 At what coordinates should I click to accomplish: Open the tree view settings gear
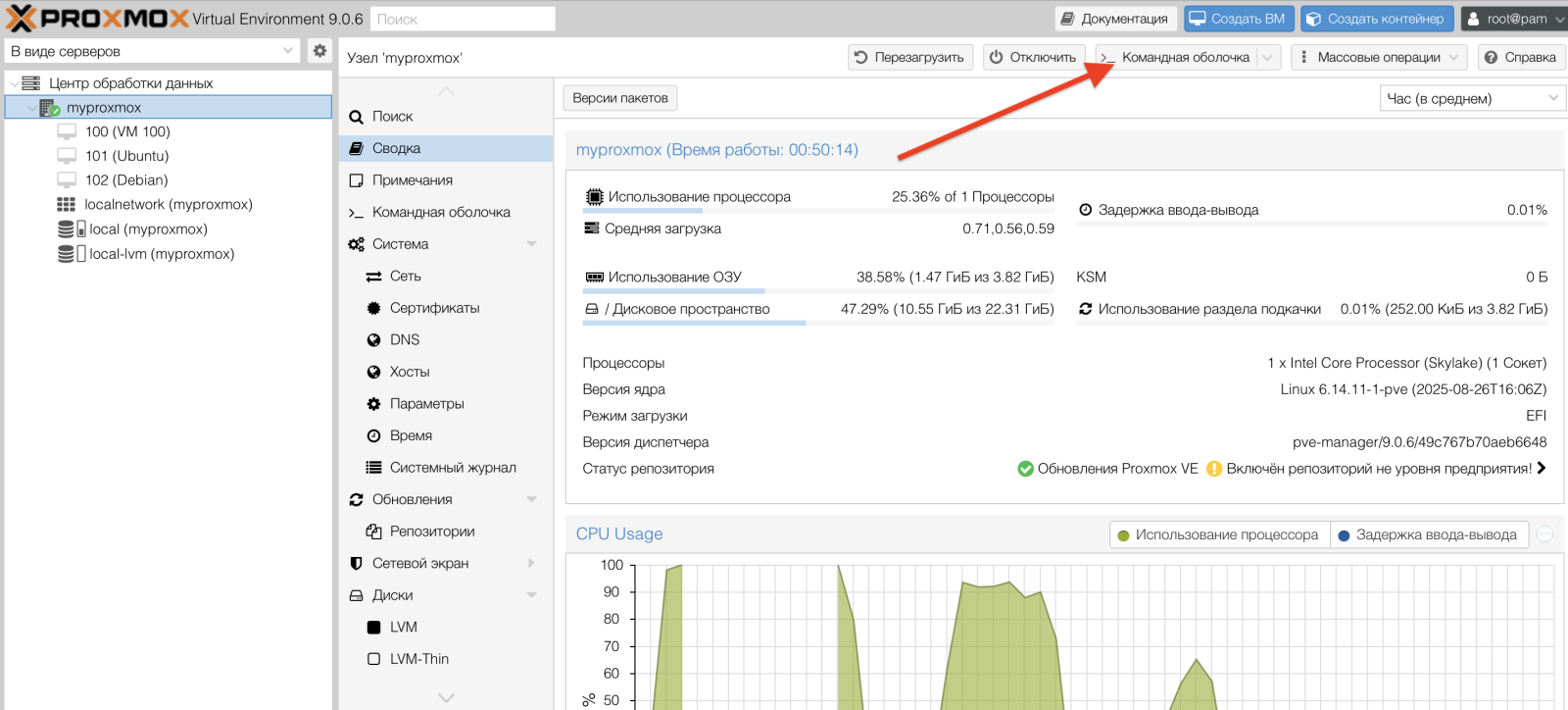tap(319, 51)
